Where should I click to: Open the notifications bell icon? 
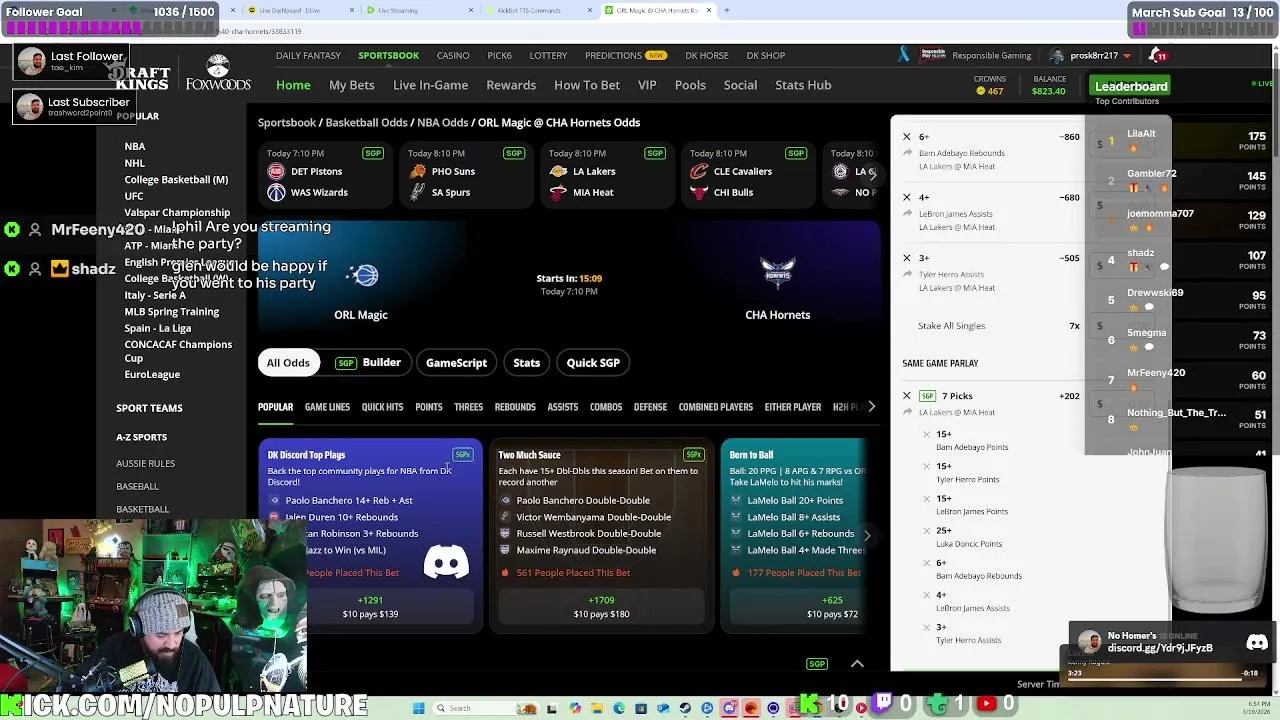pyautogui.click(x=1156, y=56)
